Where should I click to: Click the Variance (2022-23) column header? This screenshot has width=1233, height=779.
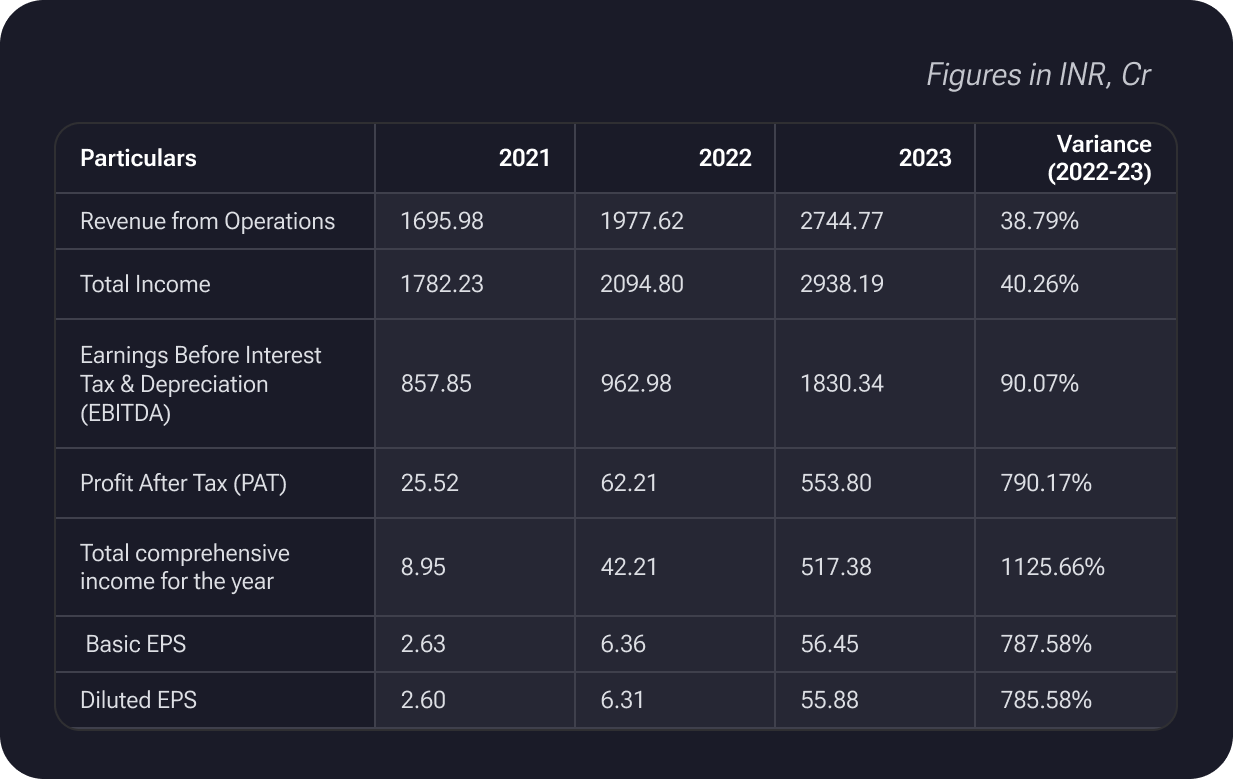coord(1099,158)
